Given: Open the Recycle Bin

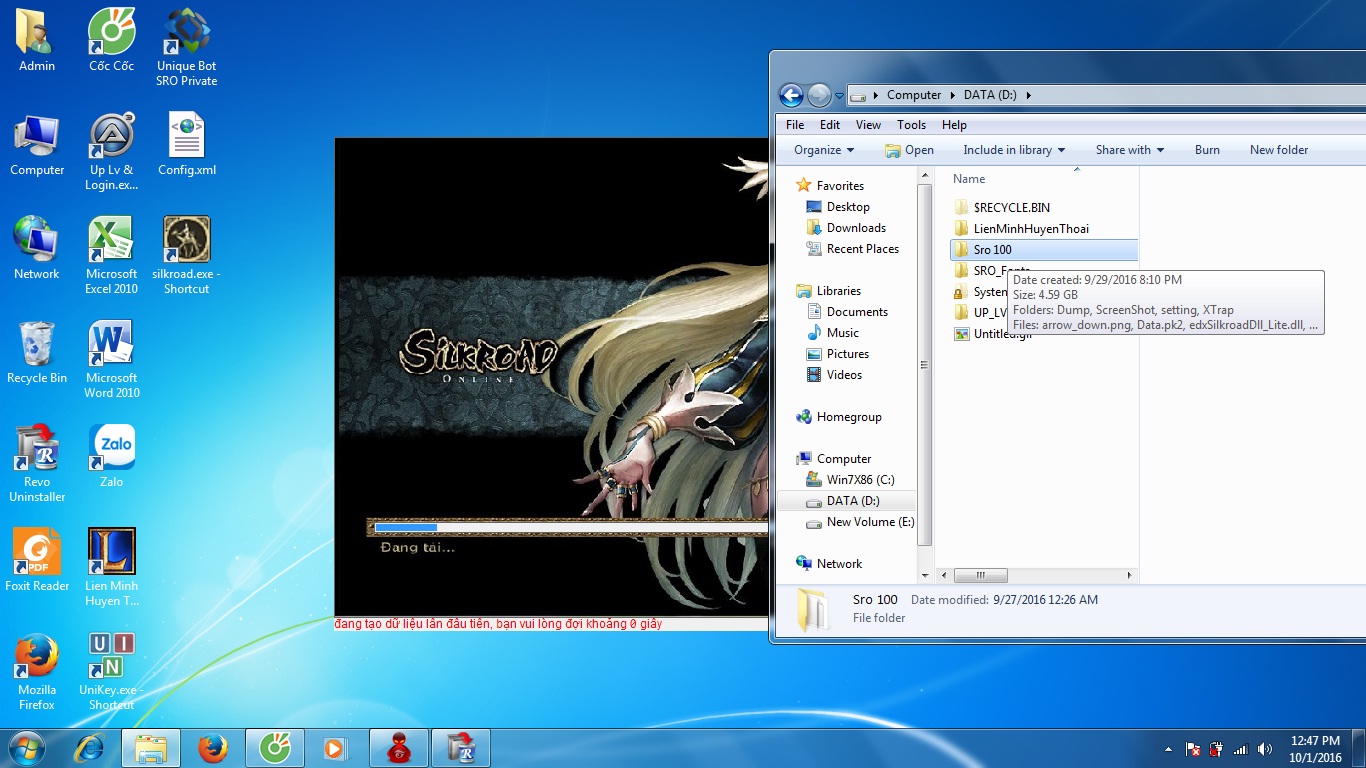Looking at the screenshot, I should point(37,353).
